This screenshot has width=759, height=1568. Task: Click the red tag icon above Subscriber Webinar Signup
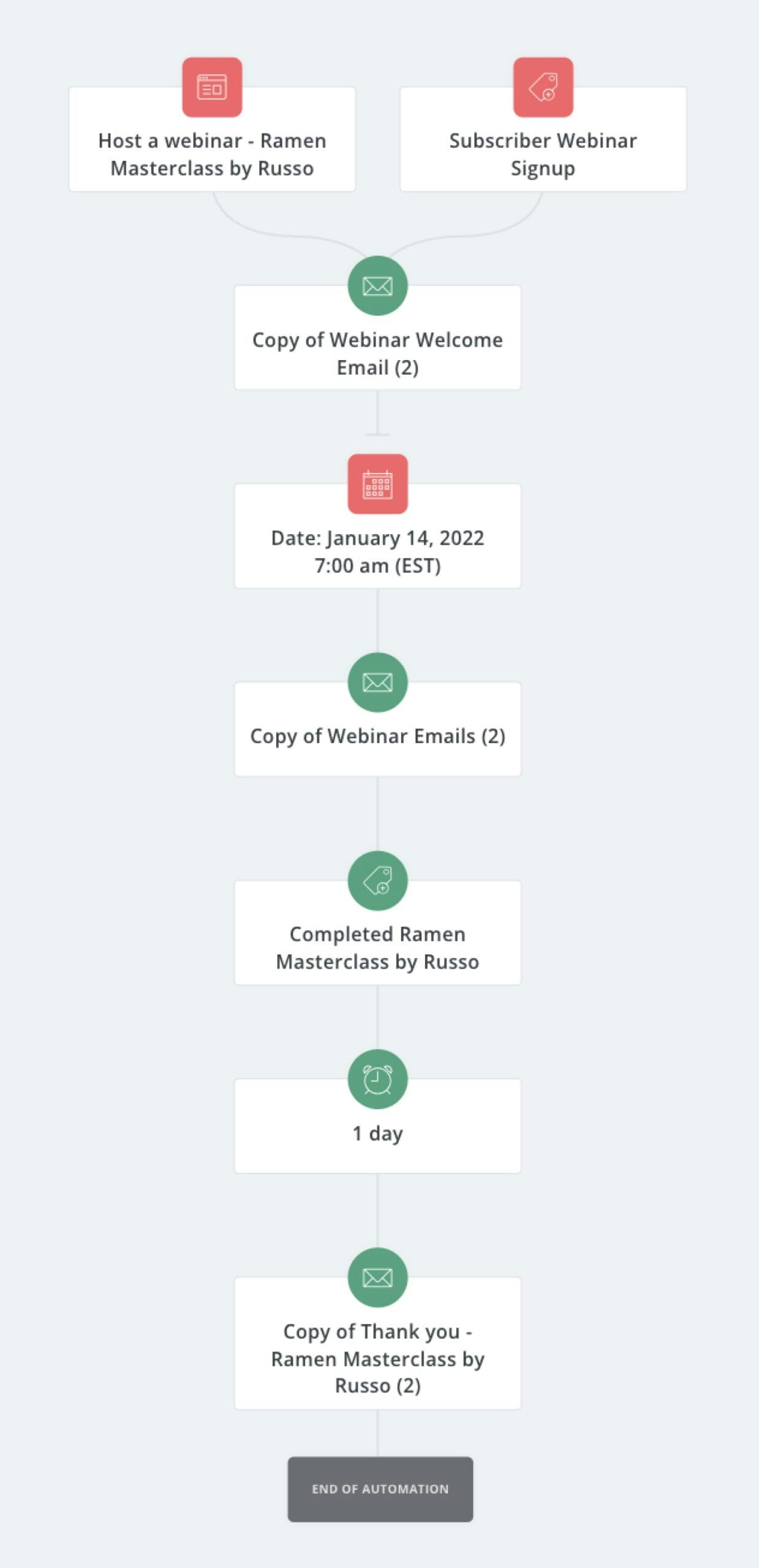point(543,87)
